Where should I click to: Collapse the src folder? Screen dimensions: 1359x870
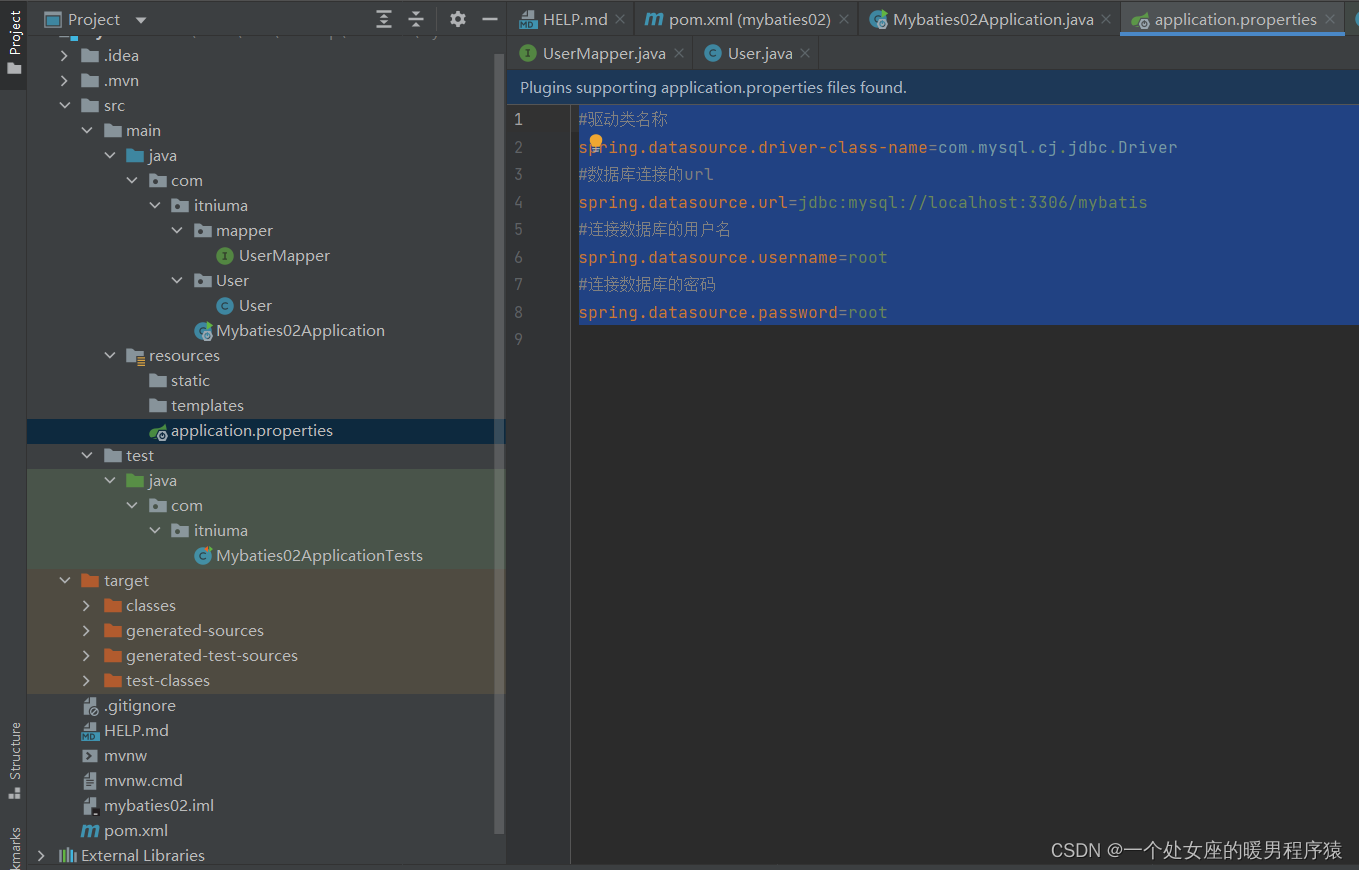coord(65,106)
